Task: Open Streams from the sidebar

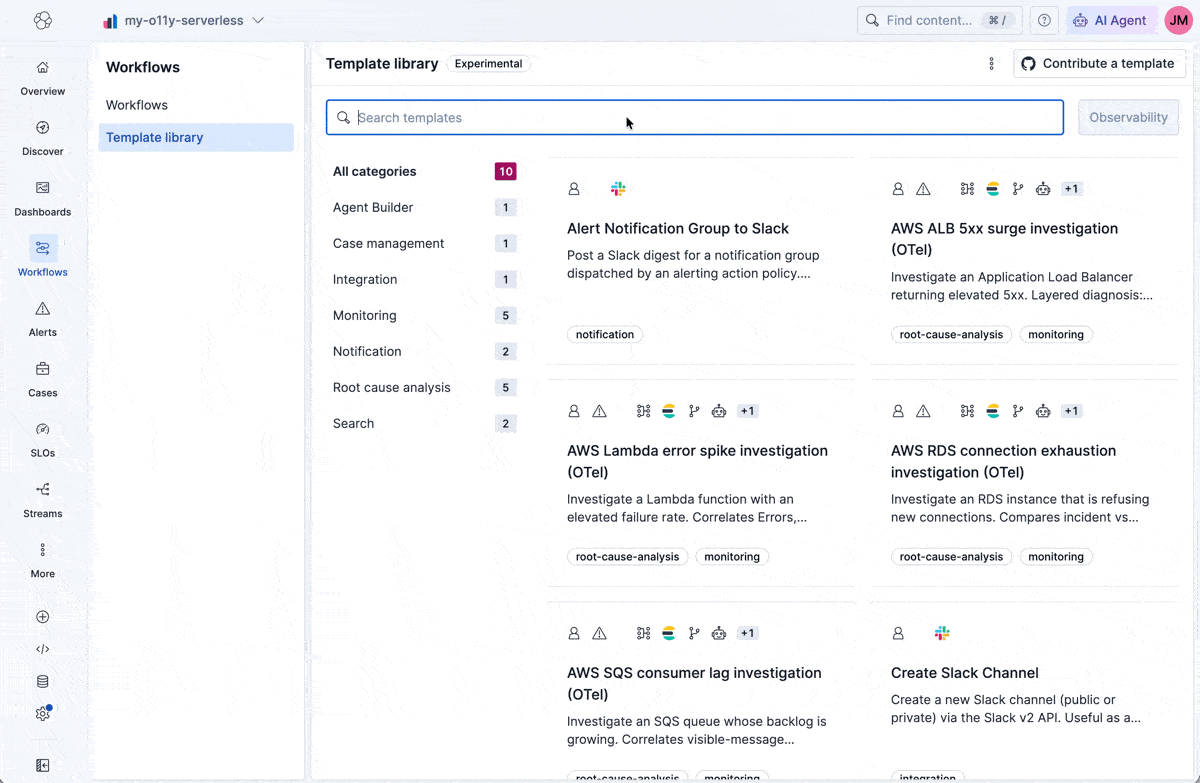Action: coord(43,500)
